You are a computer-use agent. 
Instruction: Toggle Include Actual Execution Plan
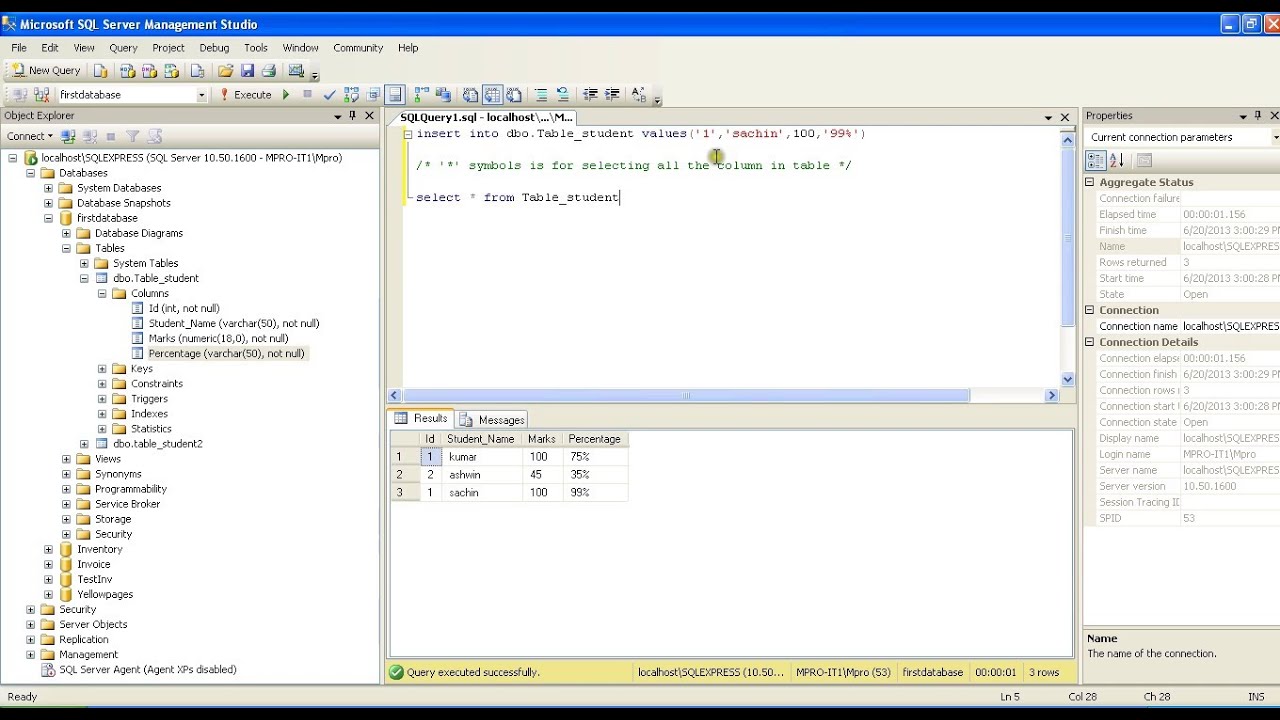click(x=421, y=95)
